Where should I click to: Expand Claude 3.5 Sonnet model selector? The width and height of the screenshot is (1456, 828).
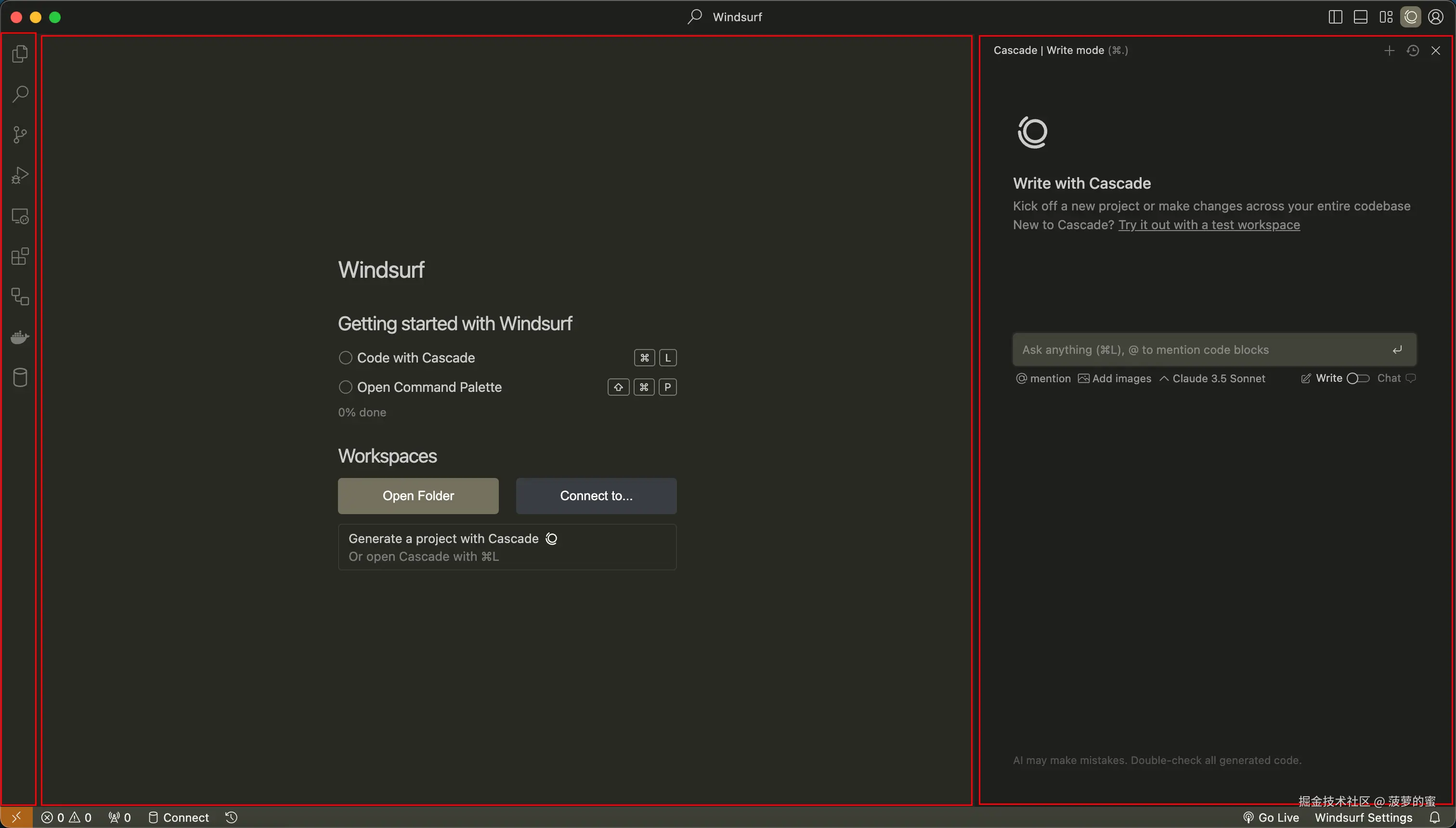tap(1212, 379)
